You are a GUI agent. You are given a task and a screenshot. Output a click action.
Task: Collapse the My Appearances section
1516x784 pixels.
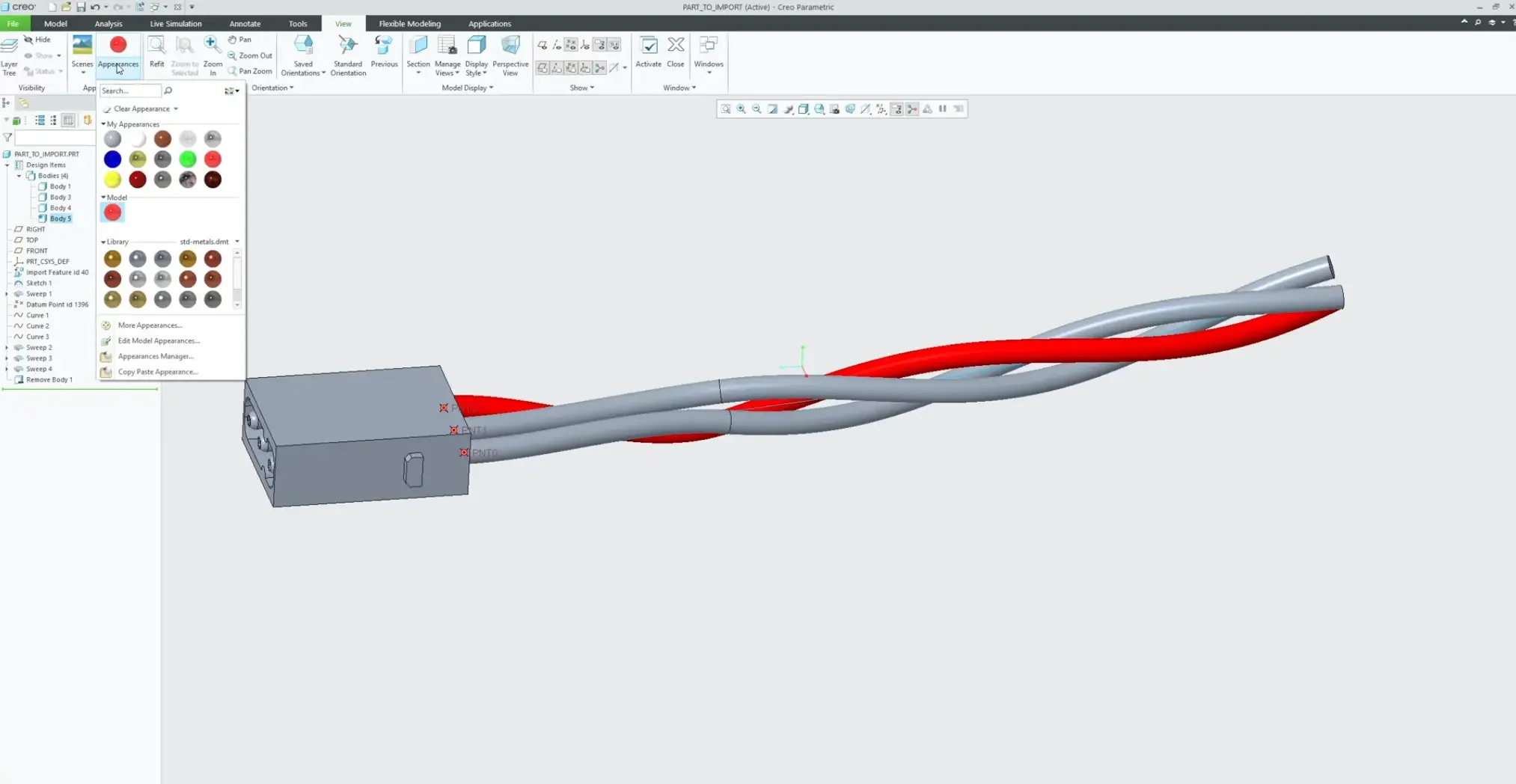[103, 124]
